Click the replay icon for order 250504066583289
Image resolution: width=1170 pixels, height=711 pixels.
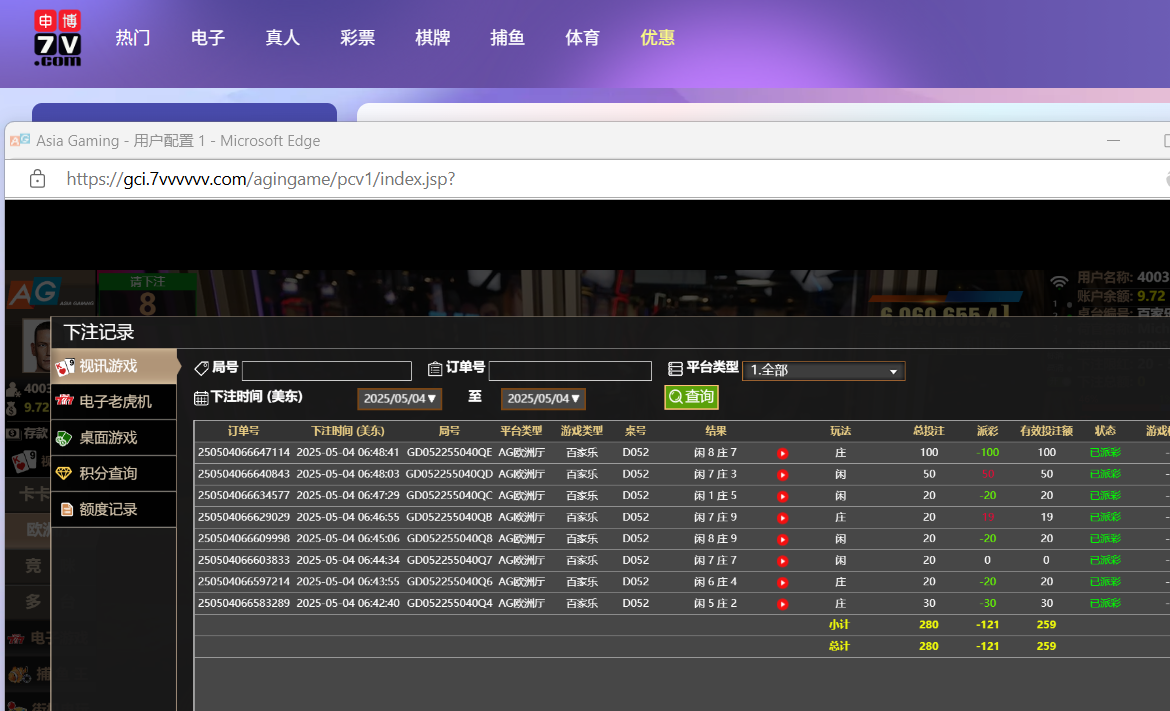[x=782, y=604]
